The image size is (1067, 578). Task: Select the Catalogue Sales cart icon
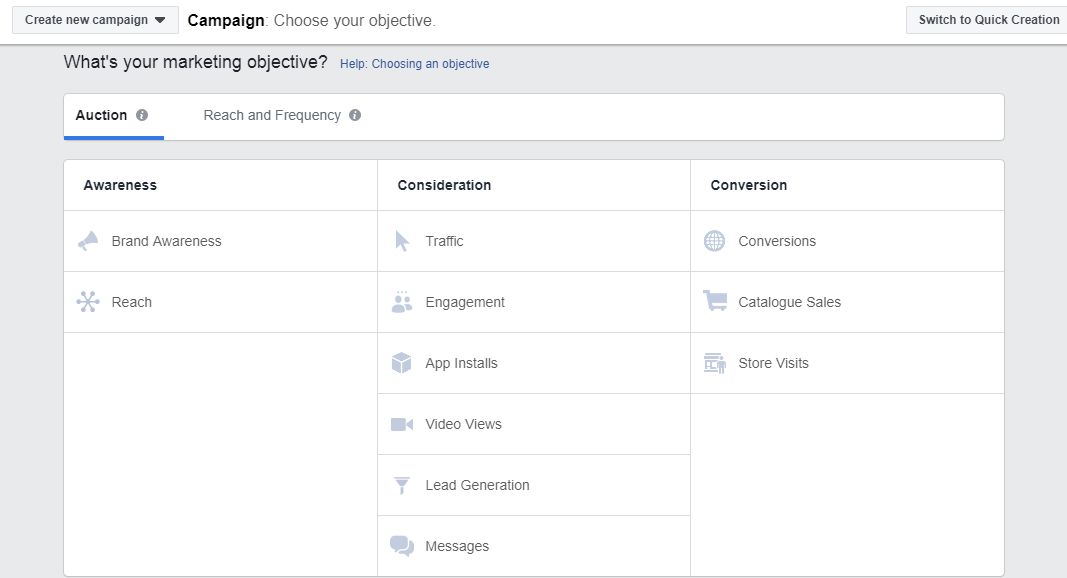pyautogui.click(x=714, y=302)
